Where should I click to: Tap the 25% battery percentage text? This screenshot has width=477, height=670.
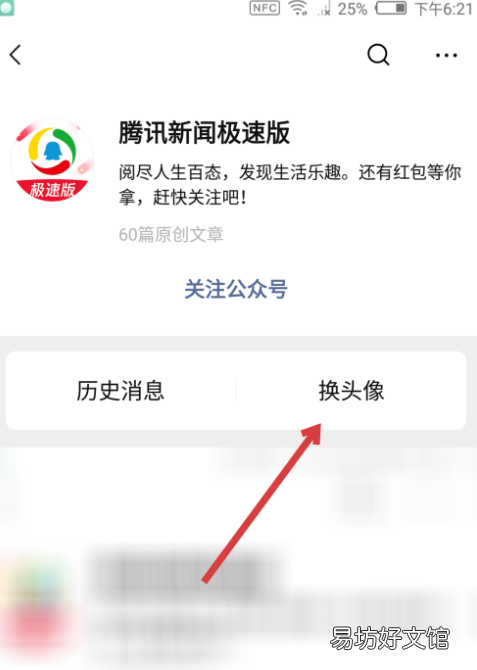pyautogui.click(x=353, y=9)
